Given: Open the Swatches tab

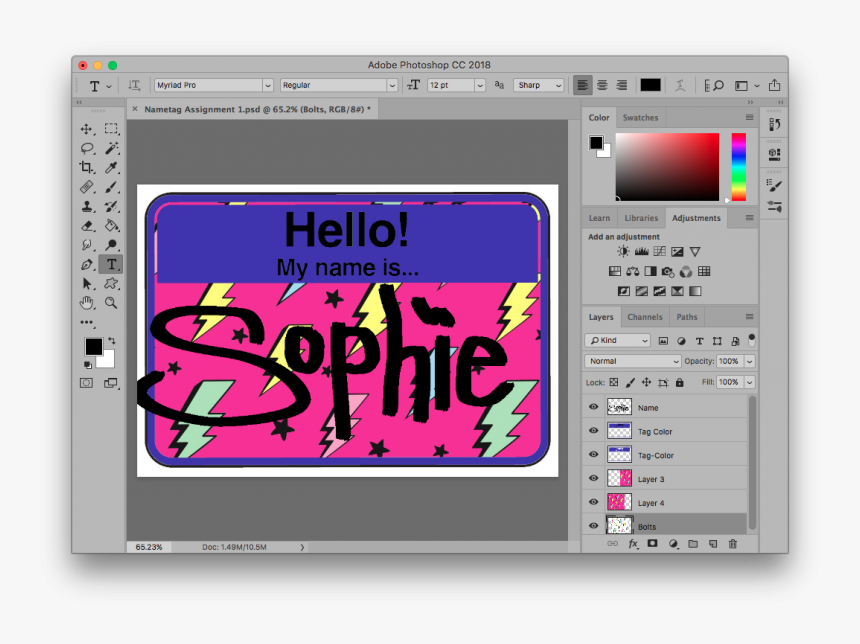Looking at the screenshot, I should 640,117.
